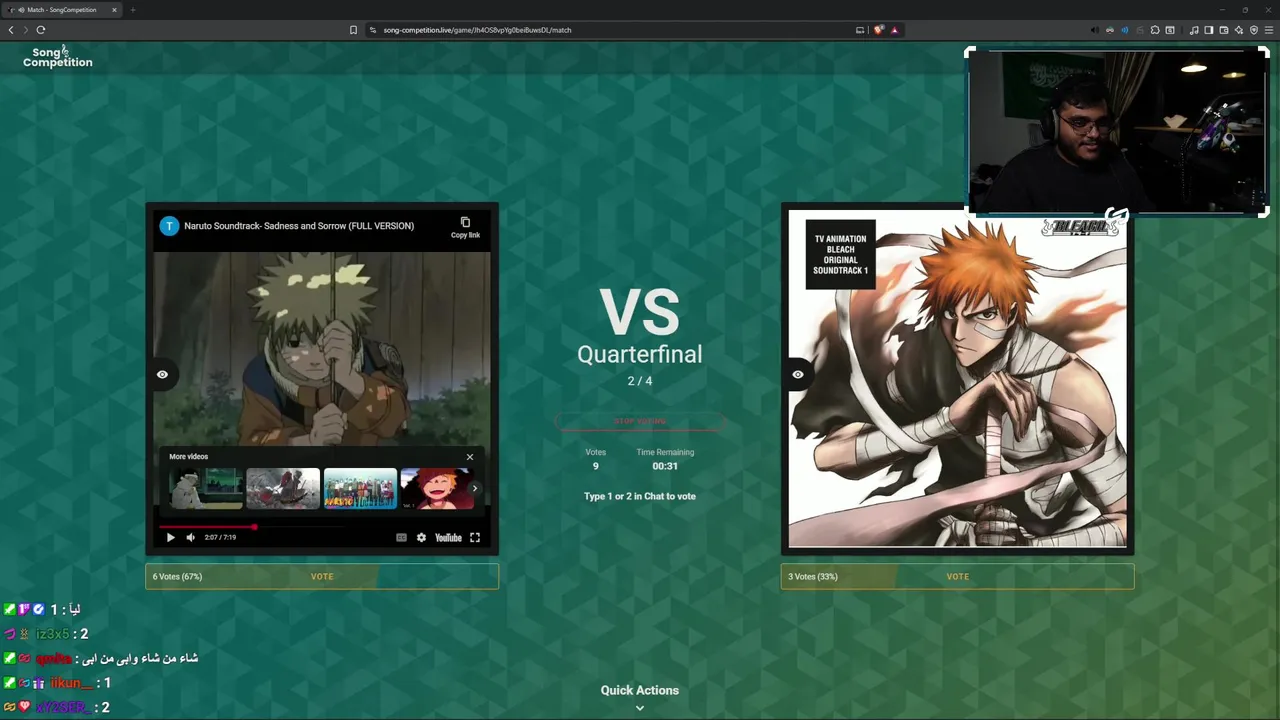
Task: Click the Stop Voting button
Action: click(640, 421)
